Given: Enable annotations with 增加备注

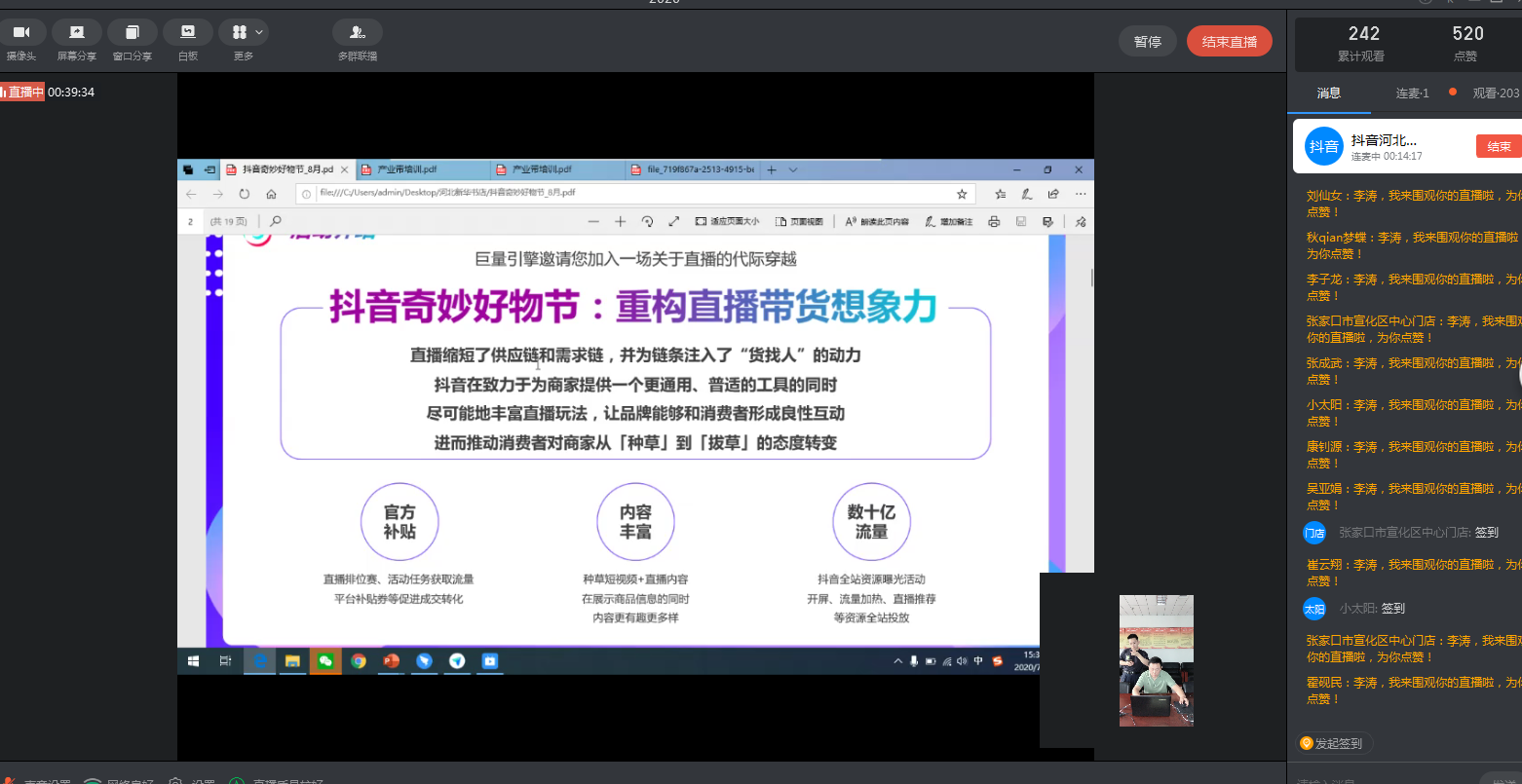Looking at the screenshot, I should [949, 222].
